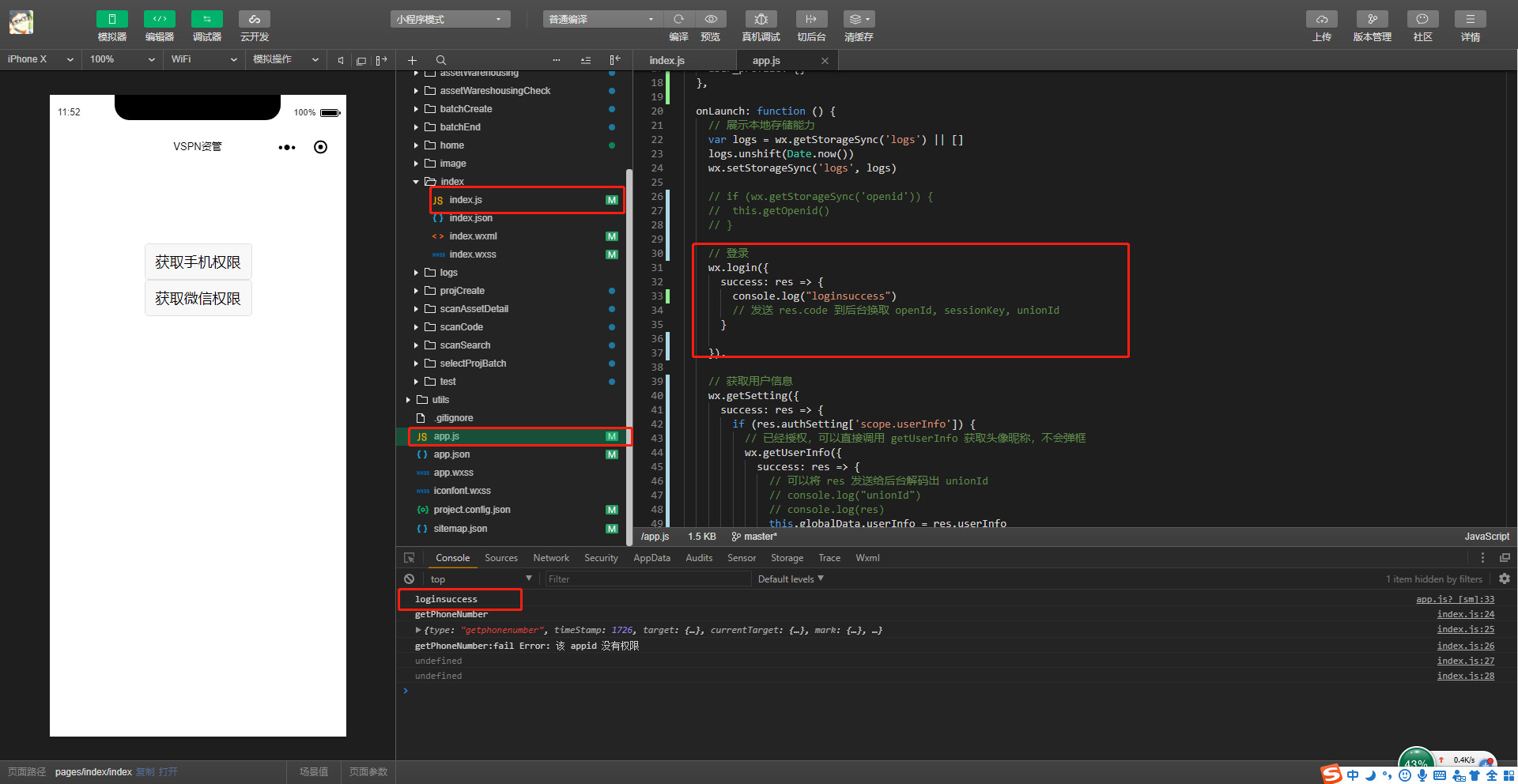Click the add new file plus icon
Viewport: 1518px width, 784px height.
point(412,60)
